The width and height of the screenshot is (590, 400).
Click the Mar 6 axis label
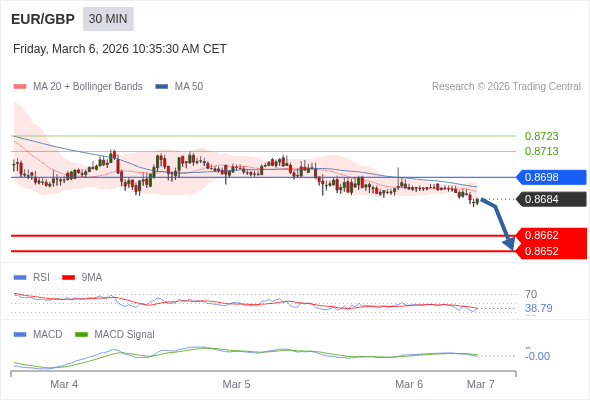(409, 384)
